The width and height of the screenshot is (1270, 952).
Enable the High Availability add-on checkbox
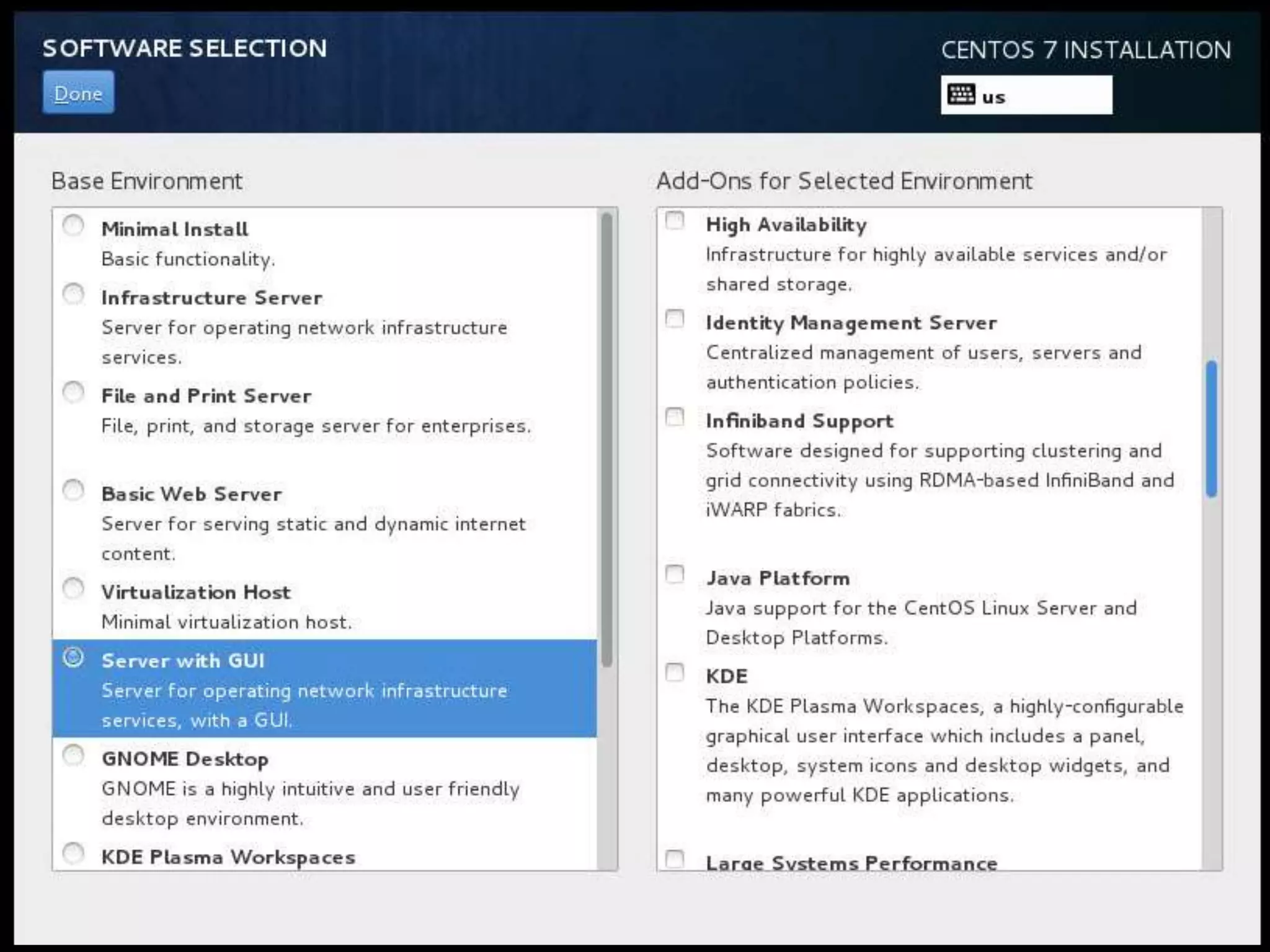[x=675, y=221]
